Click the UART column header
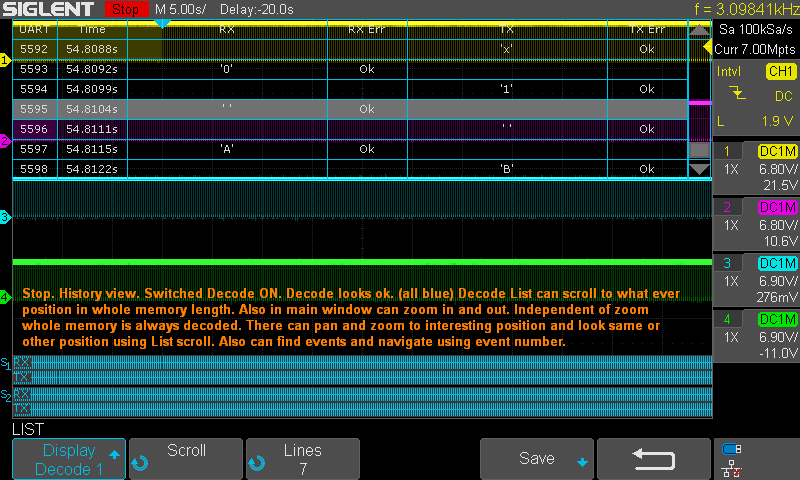Screen dimensions: 800x480 click(x=34, y=30)
